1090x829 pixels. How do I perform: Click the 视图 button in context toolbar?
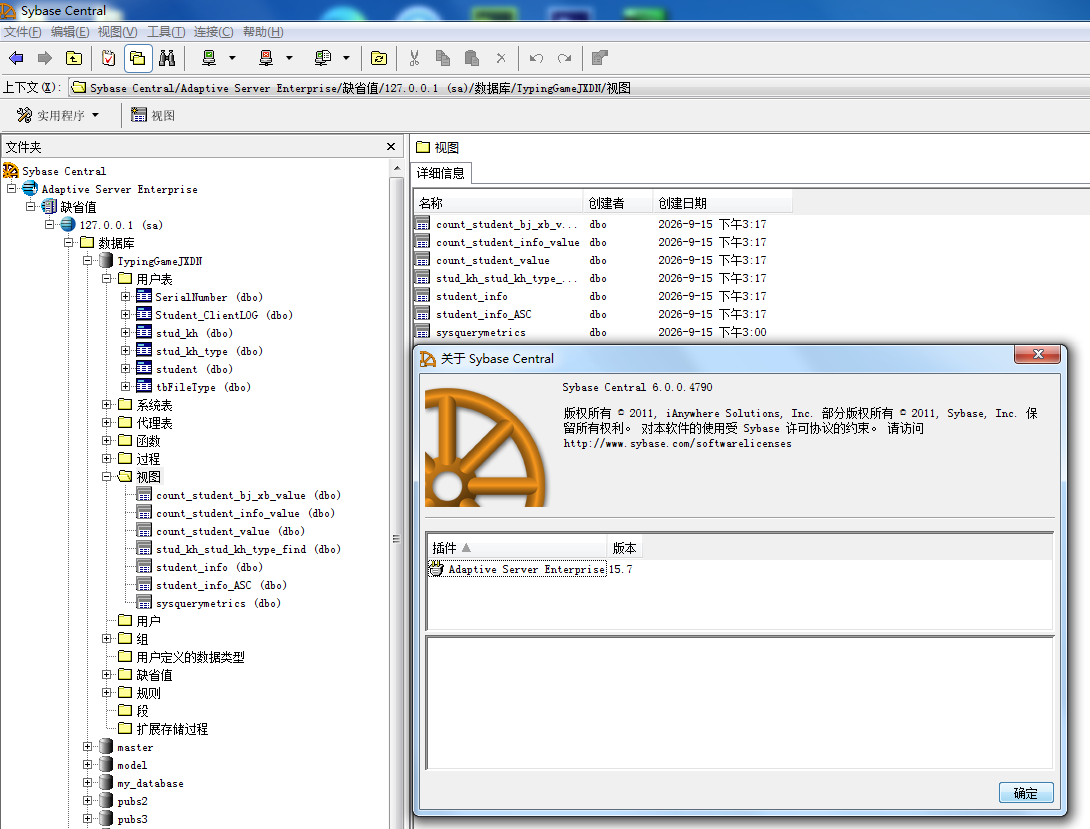click(x=153, y=115)
